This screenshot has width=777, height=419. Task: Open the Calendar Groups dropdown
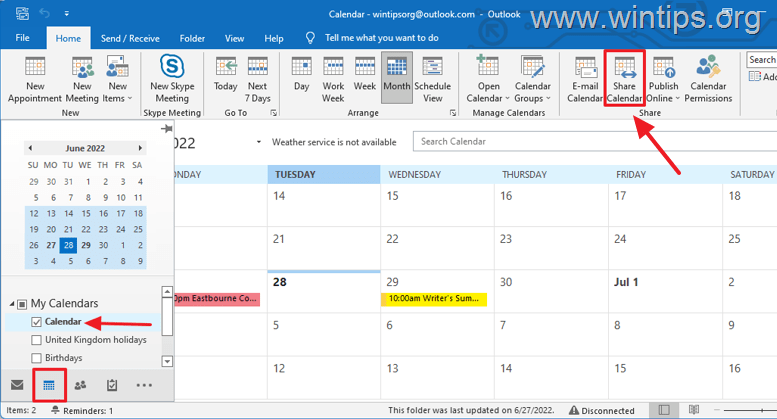pyautogui.click(x=533, y=79)
